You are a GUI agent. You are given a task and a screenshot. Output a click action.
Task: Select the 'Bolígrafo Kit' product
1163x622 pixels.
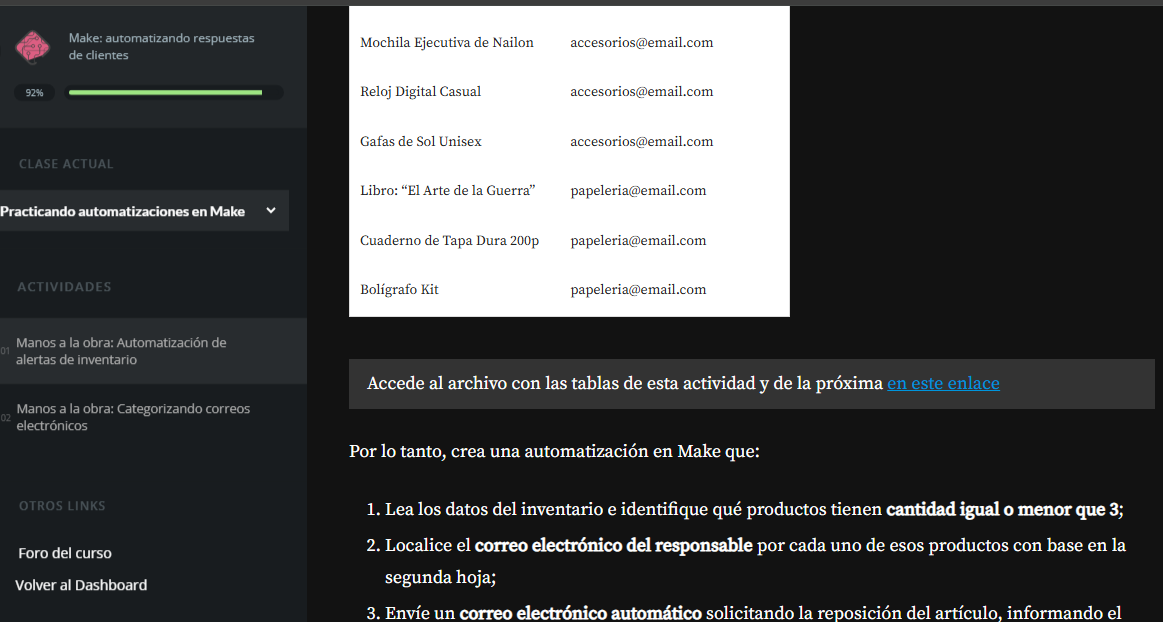click(x=401, y=289)
